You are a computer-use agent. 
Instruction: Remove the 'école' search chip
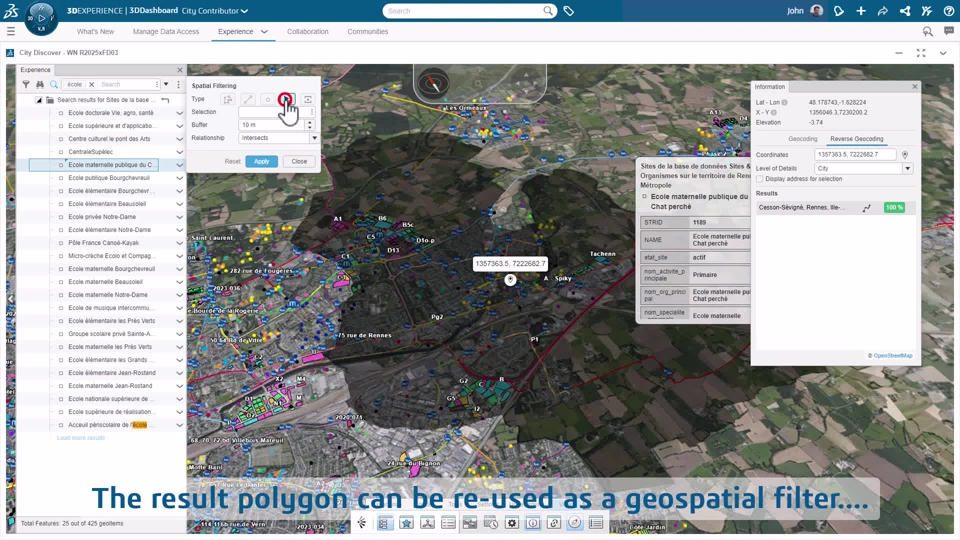[91, 84]
